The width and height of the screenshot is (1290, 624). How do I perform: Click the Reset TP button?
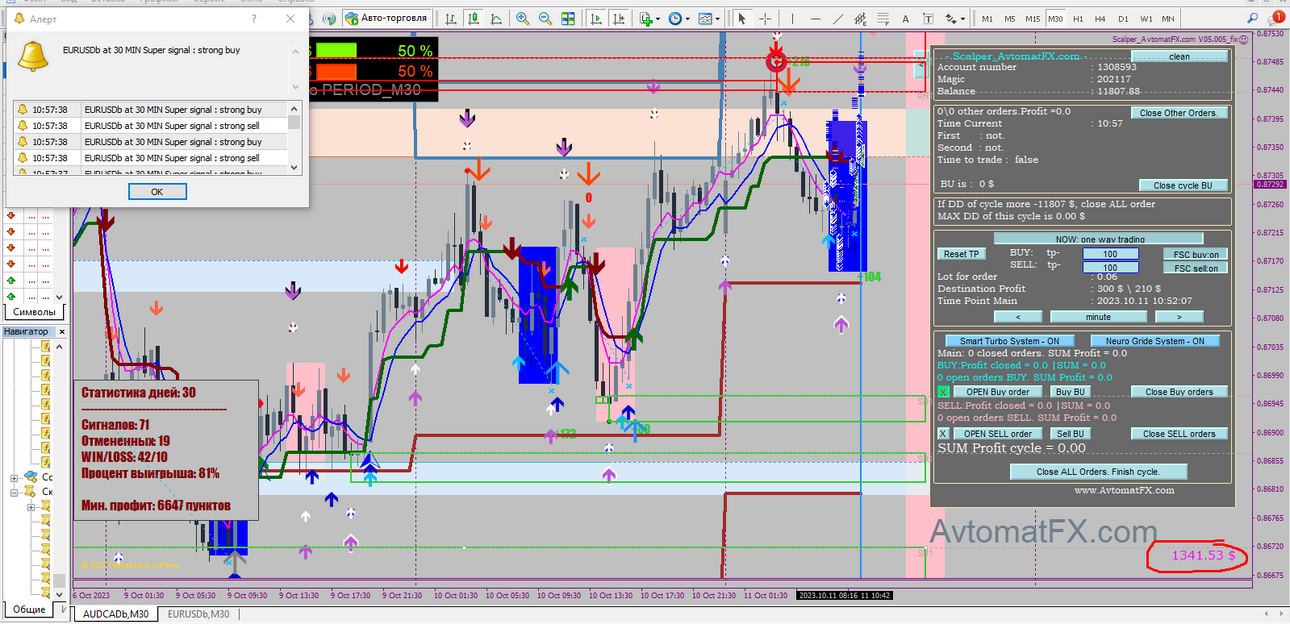pyautogui.click(x=962, y=254)
